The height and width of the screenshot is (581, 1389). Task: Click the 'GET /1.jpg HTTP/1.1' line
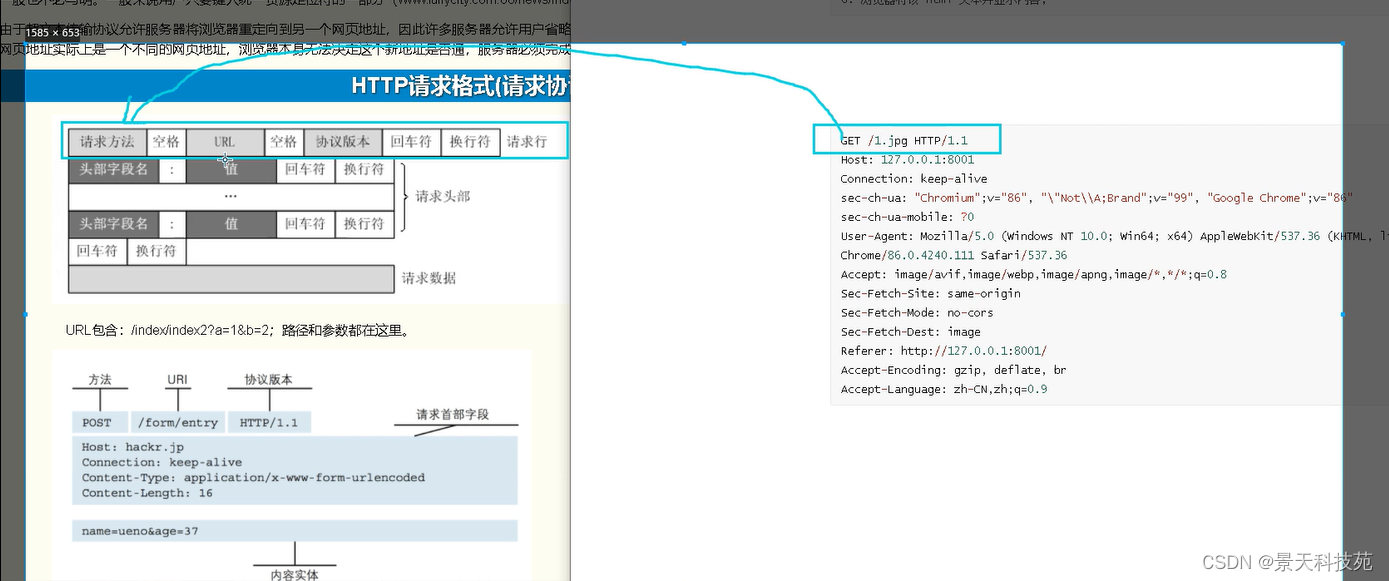904,140
